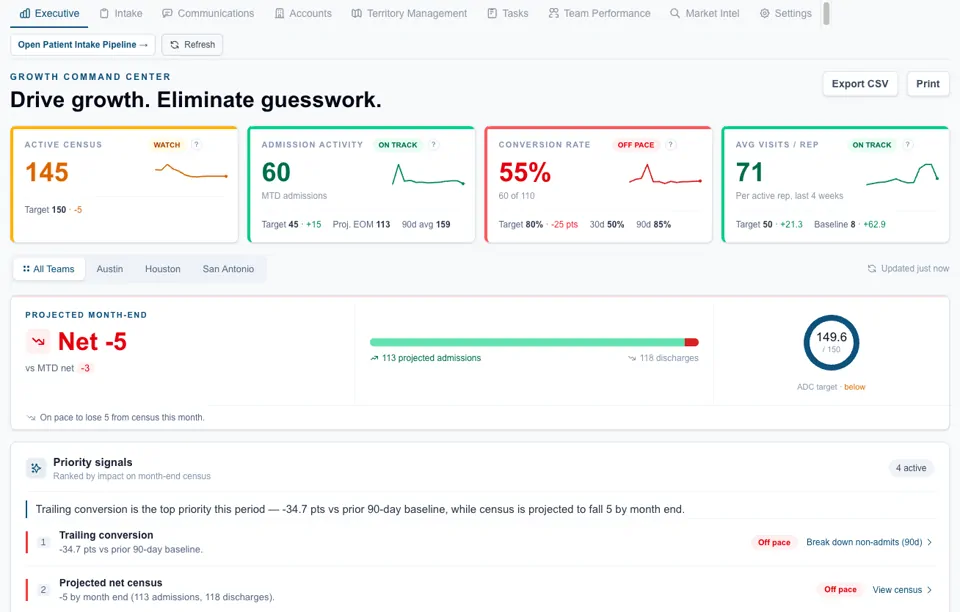The height and width of the screenshot is (612, 960).
Task: Go to the Accounts tab
Action: coord(303,13)
